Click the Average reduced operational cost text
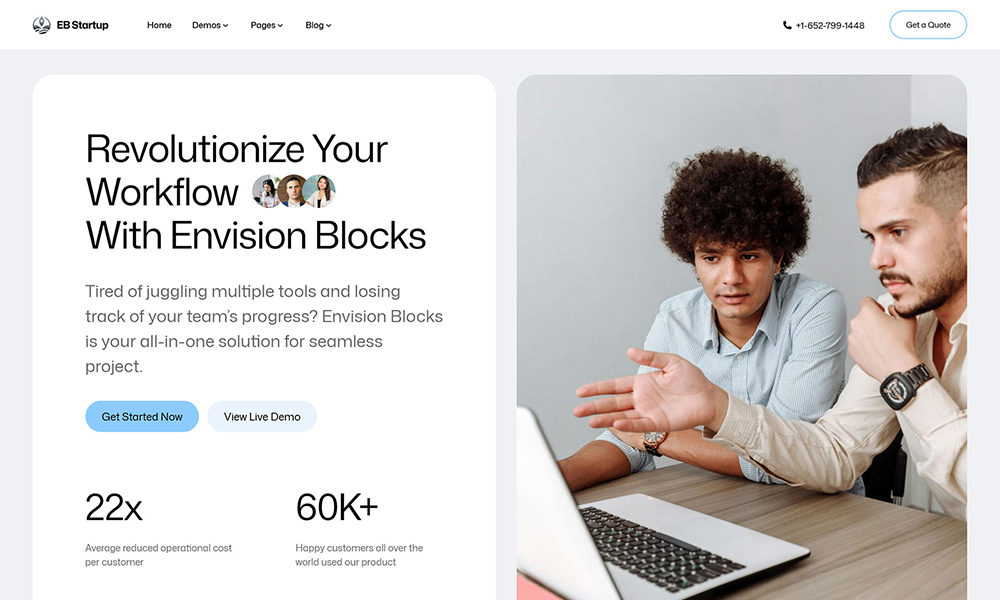Image resolution: width=1000 pixels, height=600 pixels. [x=158, y=555]
